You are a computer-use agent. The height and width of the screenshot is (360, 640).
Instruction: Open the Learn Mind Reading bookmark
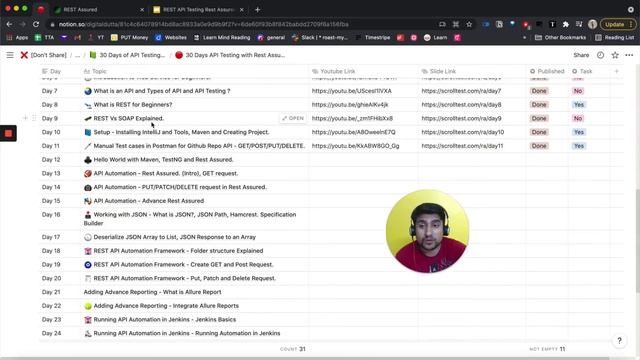(x=222, y=38)
